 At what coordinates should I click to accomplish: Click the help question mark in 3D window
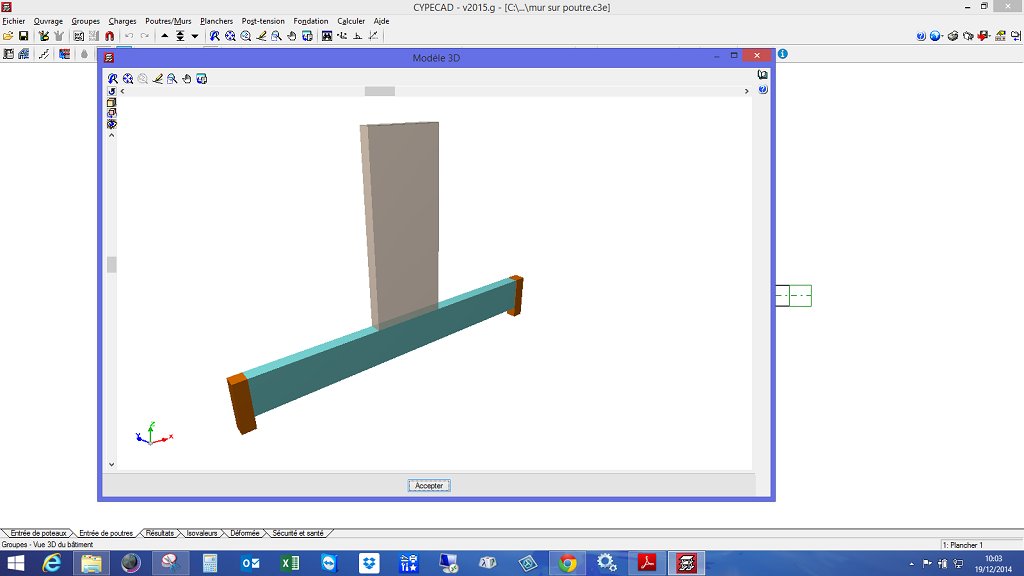pyautogui.click(x=763, y=89)
